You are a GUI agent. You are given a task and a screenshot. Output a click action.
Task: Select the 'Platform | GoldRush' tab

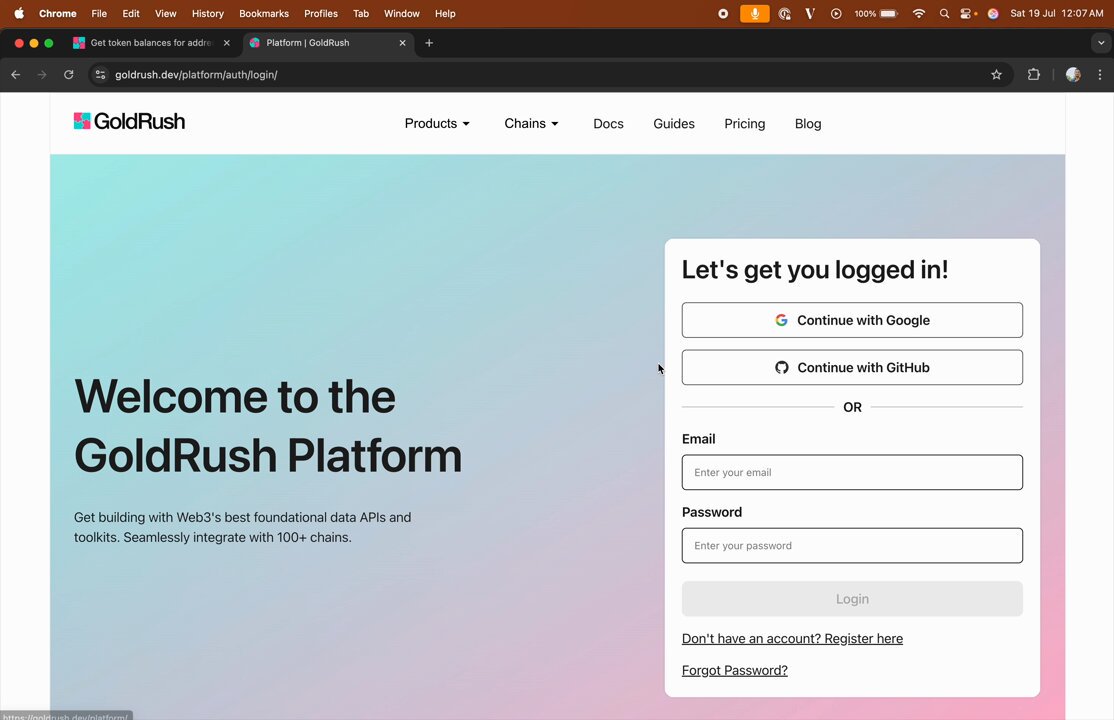328,43
